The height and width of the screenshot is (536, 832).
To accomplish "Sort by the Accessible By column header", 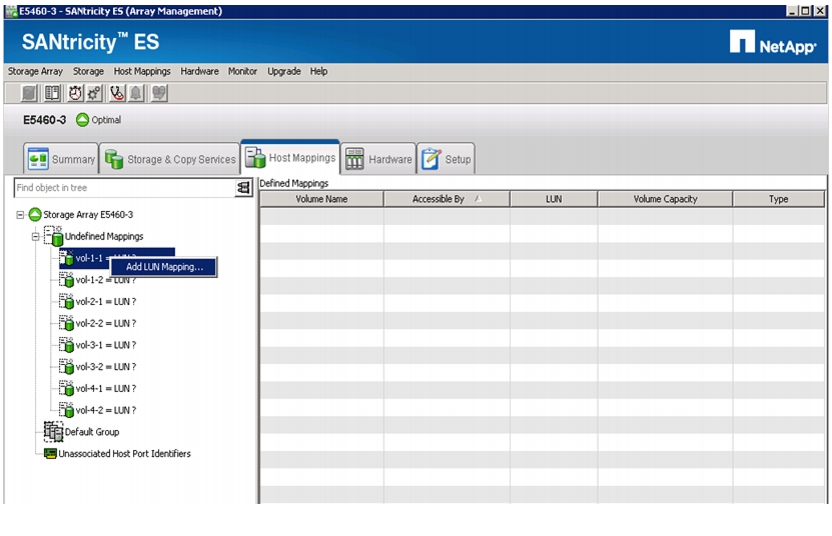I will click(446, 199).
